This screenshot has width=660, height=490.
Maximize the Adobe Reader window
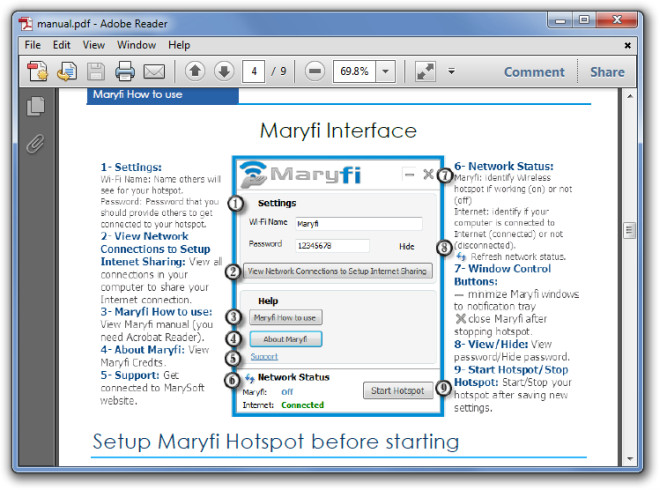coord(583,20)
